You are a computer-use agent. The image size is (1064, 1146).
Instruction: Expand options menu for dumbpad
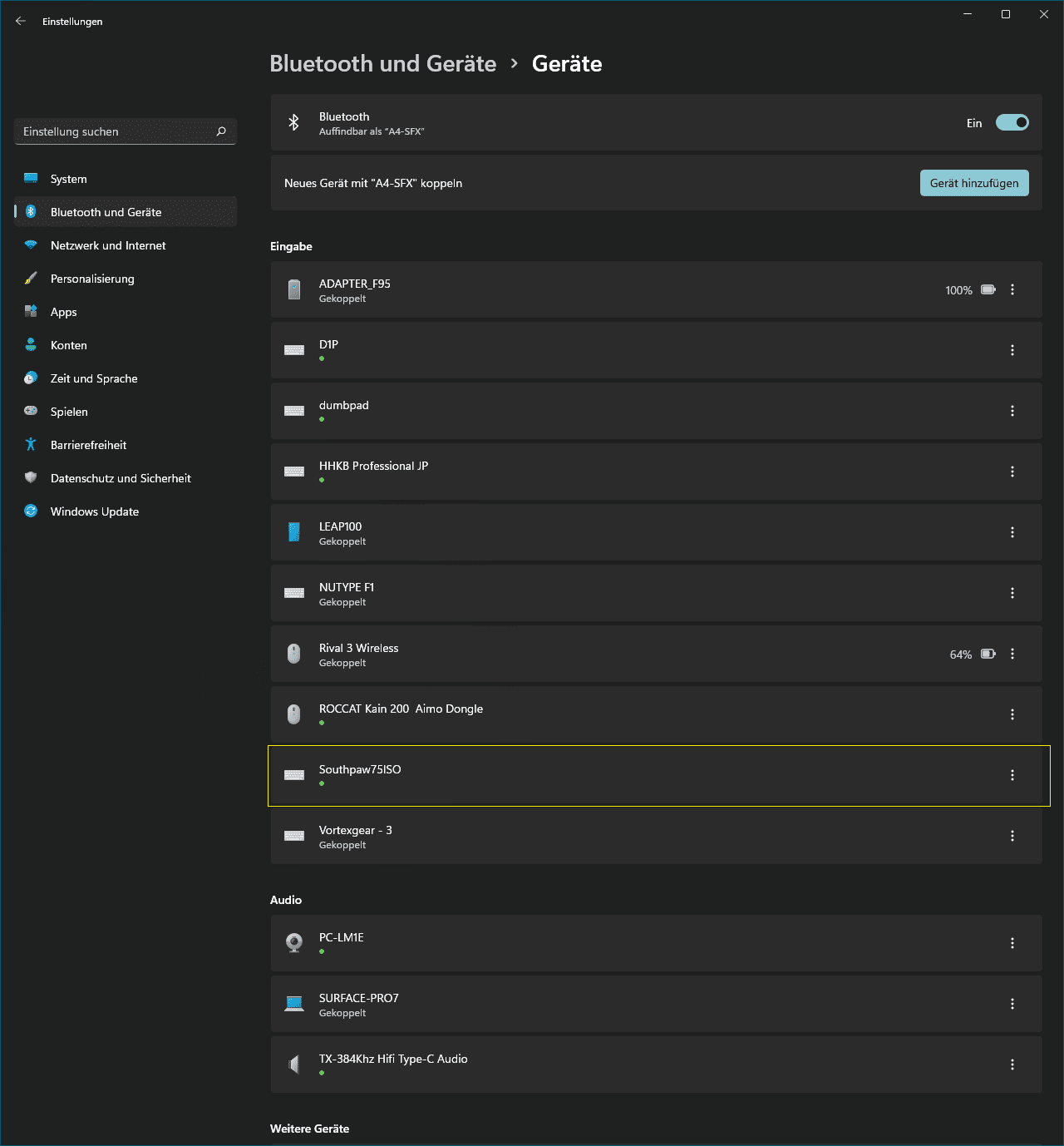click(x=1012, y=411)
